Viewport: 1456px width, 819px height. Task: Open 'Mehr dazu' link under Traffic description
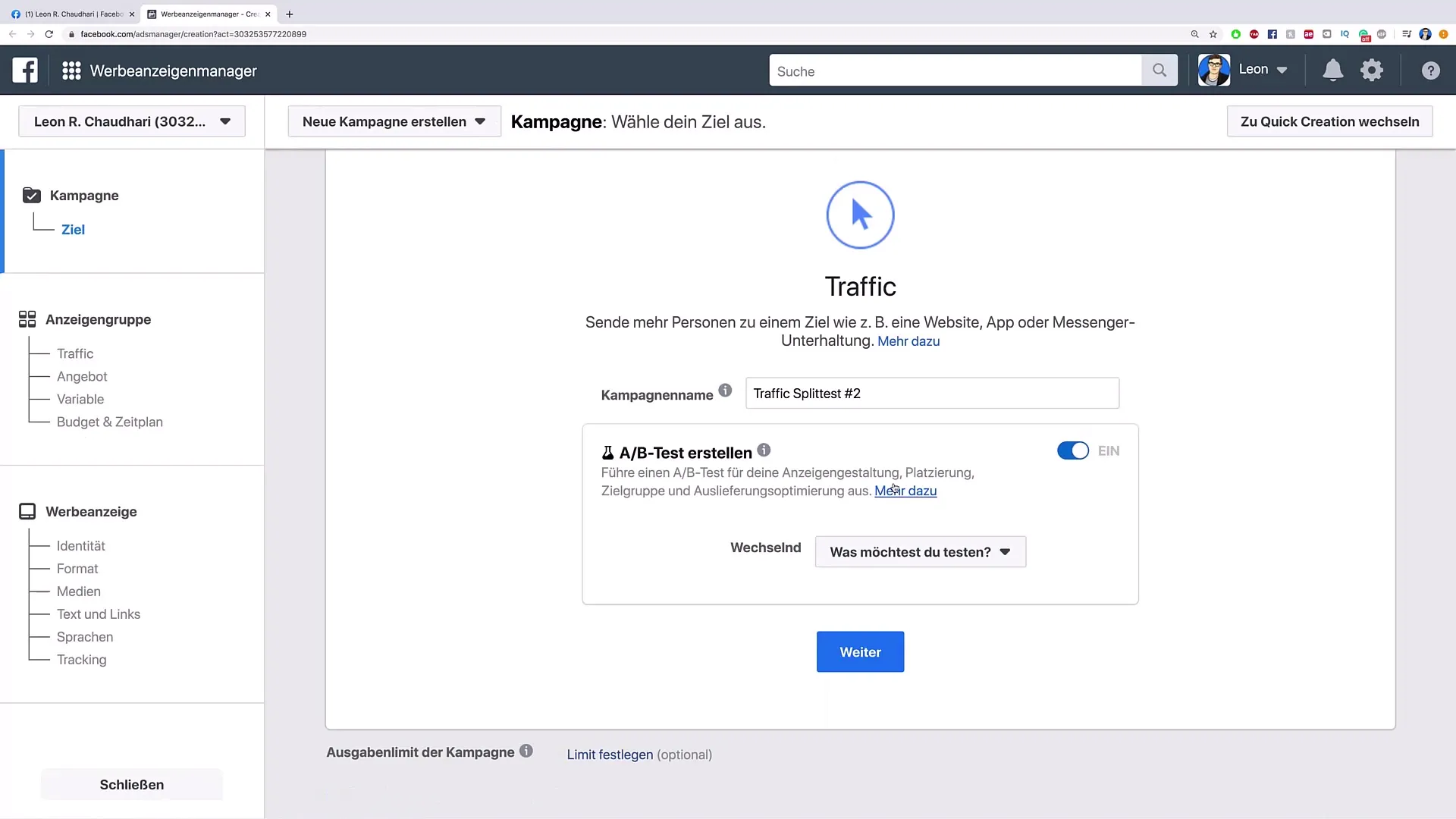point(908,341)
